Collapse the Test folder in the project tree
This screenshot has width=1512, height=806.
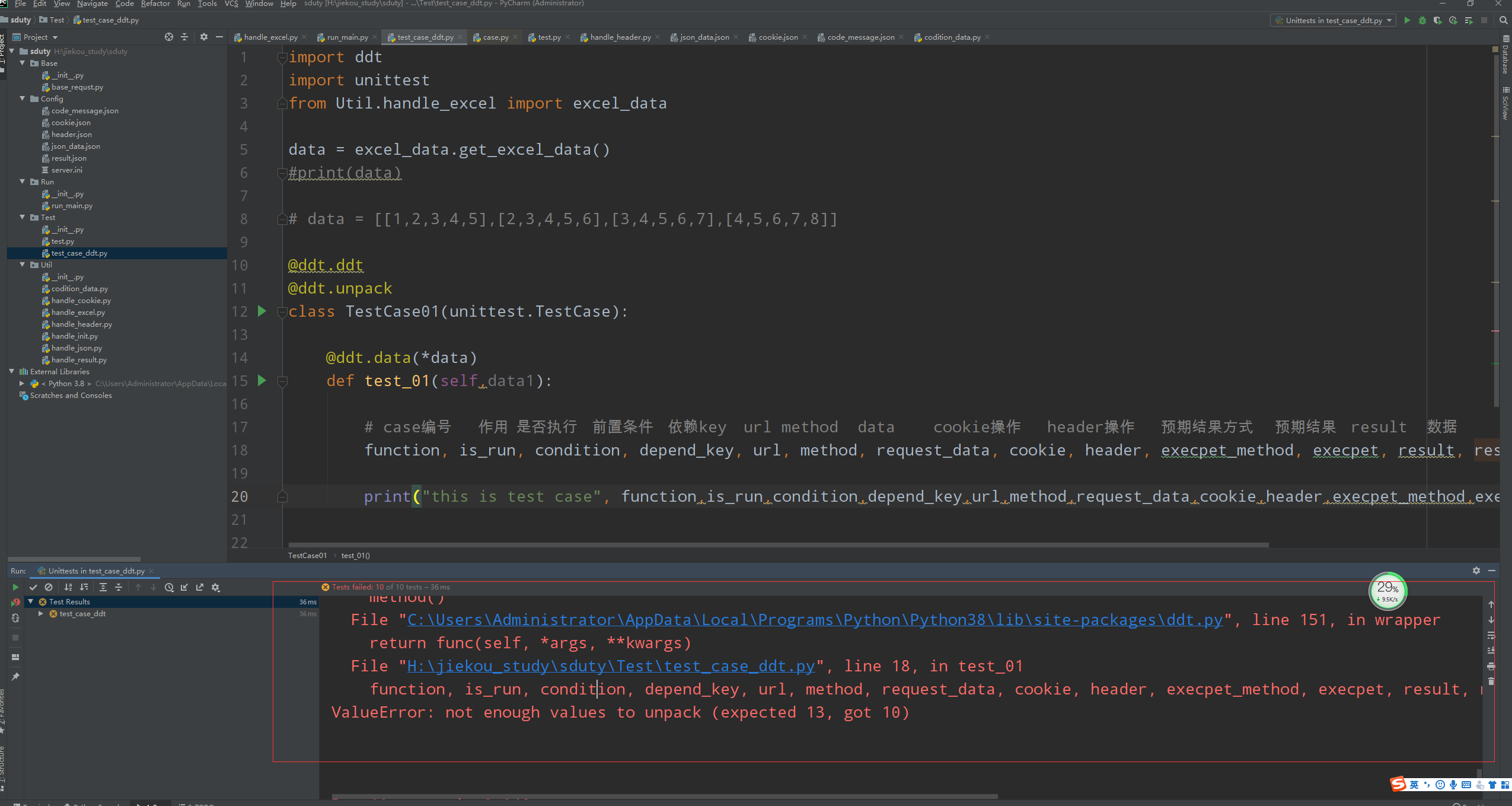[22, 217]
